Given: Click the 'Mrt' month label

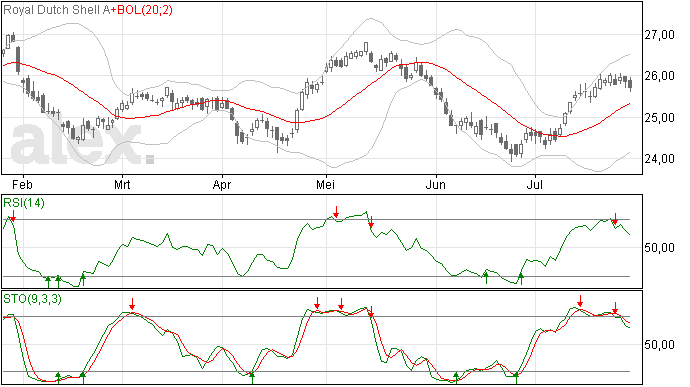Looking at the screenshot, I should pyautogui.click(x=122, y=184).
